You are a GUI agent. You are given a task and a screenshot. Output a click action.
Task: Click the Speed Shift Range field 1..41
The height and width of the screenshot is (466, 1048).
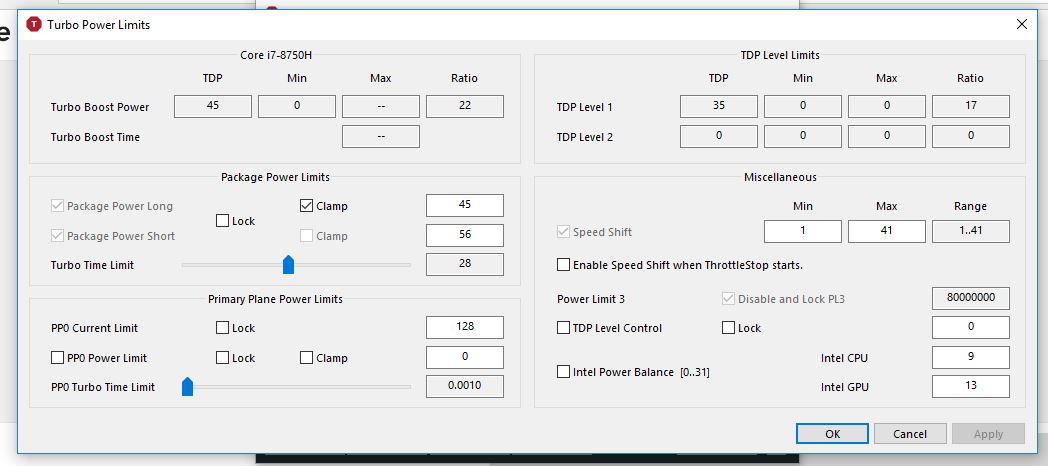970,231
